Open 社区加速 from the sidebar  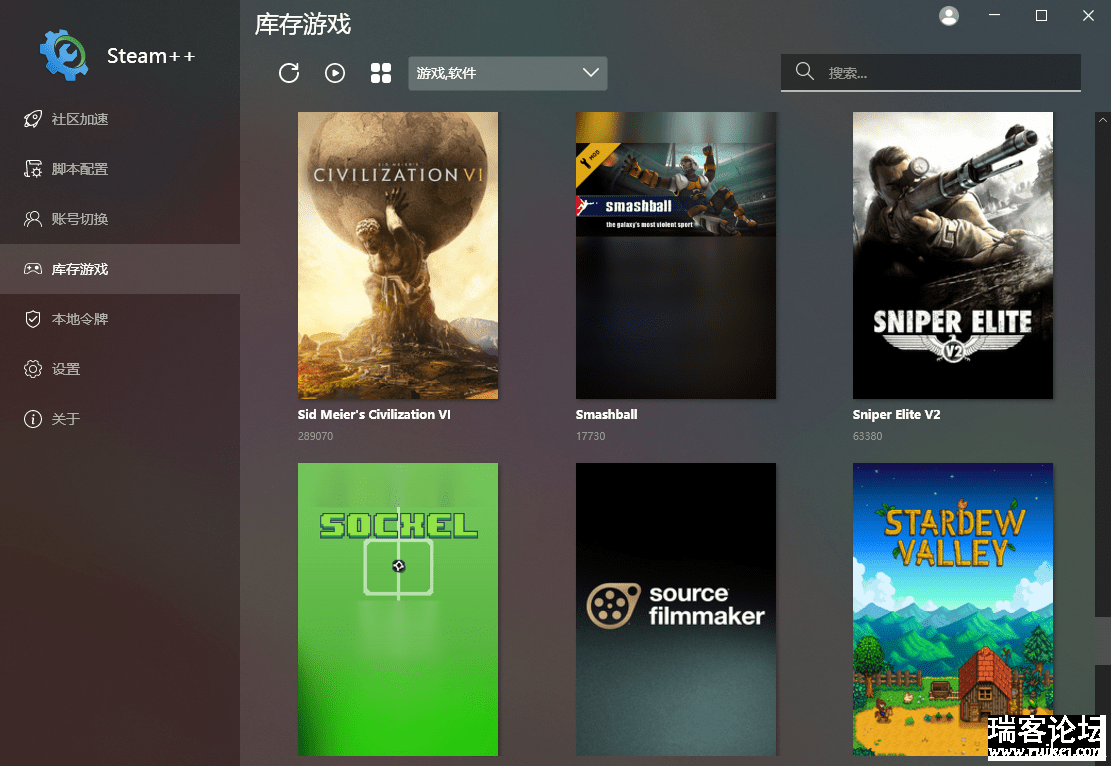coord(80,119)
